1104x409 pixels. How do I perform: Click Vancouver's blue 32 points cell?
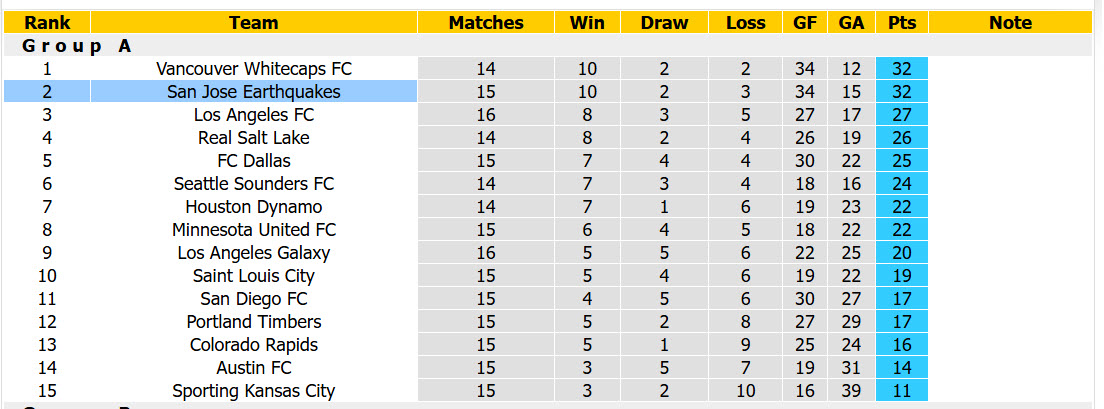tap(902, 69)
